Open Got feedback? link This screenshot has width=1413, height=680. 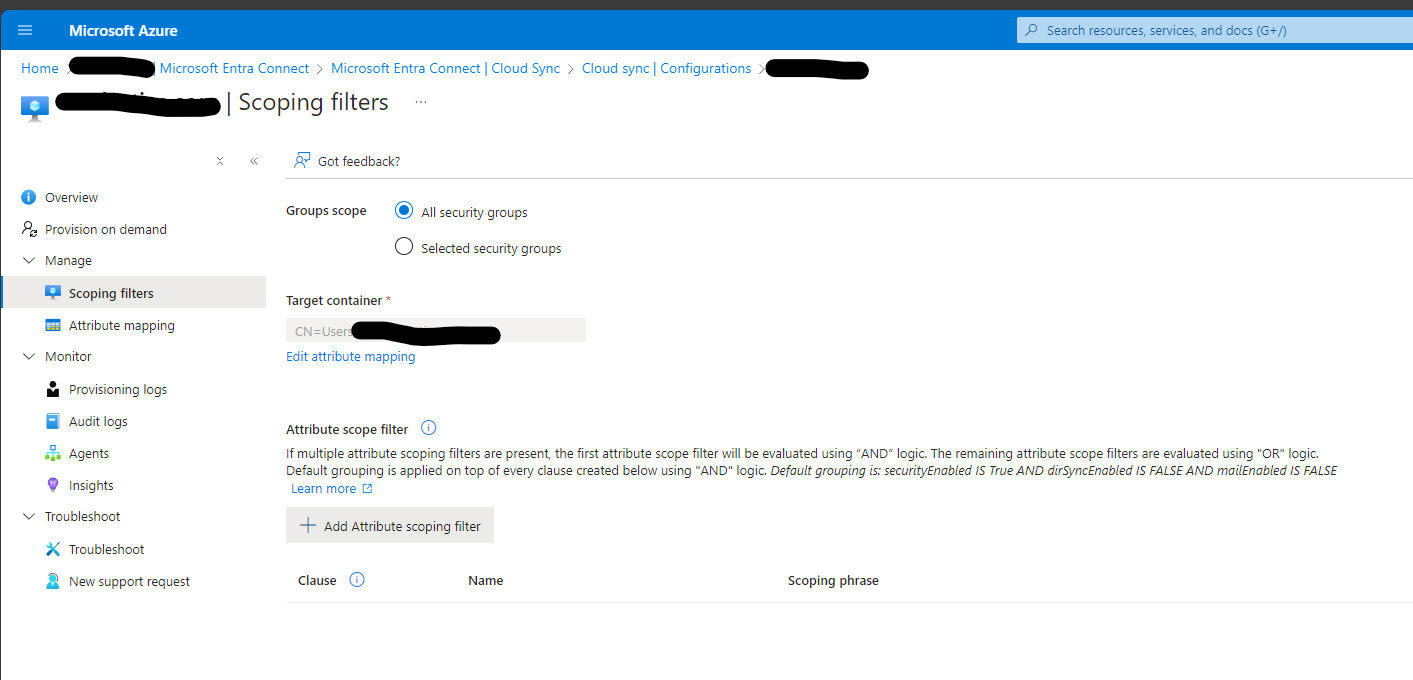point(359,162)
